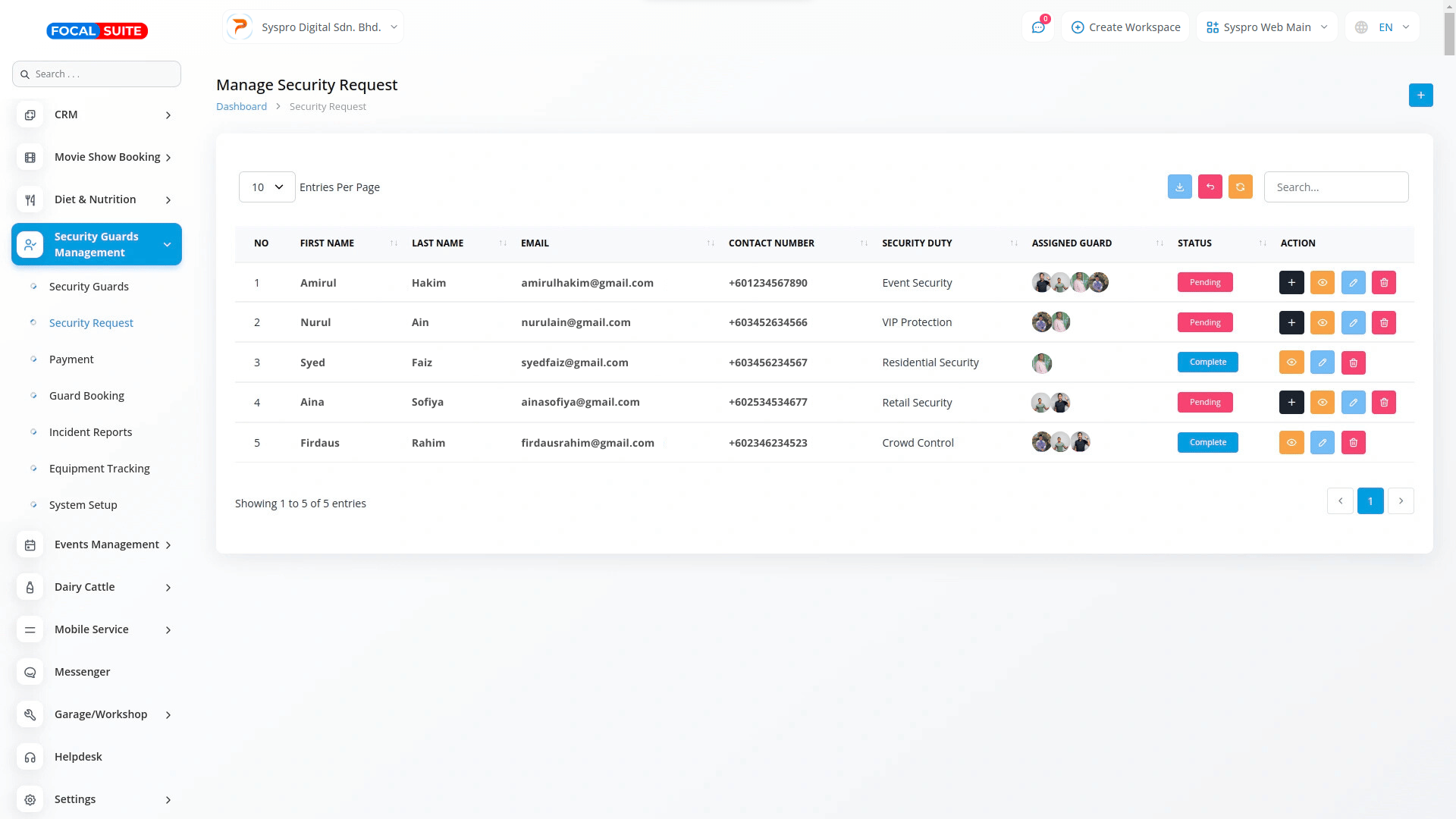The width and height of the screenshot is (1456, 819).
Task: Click the black plus action button in the Nurul row
Action: 1291,323
